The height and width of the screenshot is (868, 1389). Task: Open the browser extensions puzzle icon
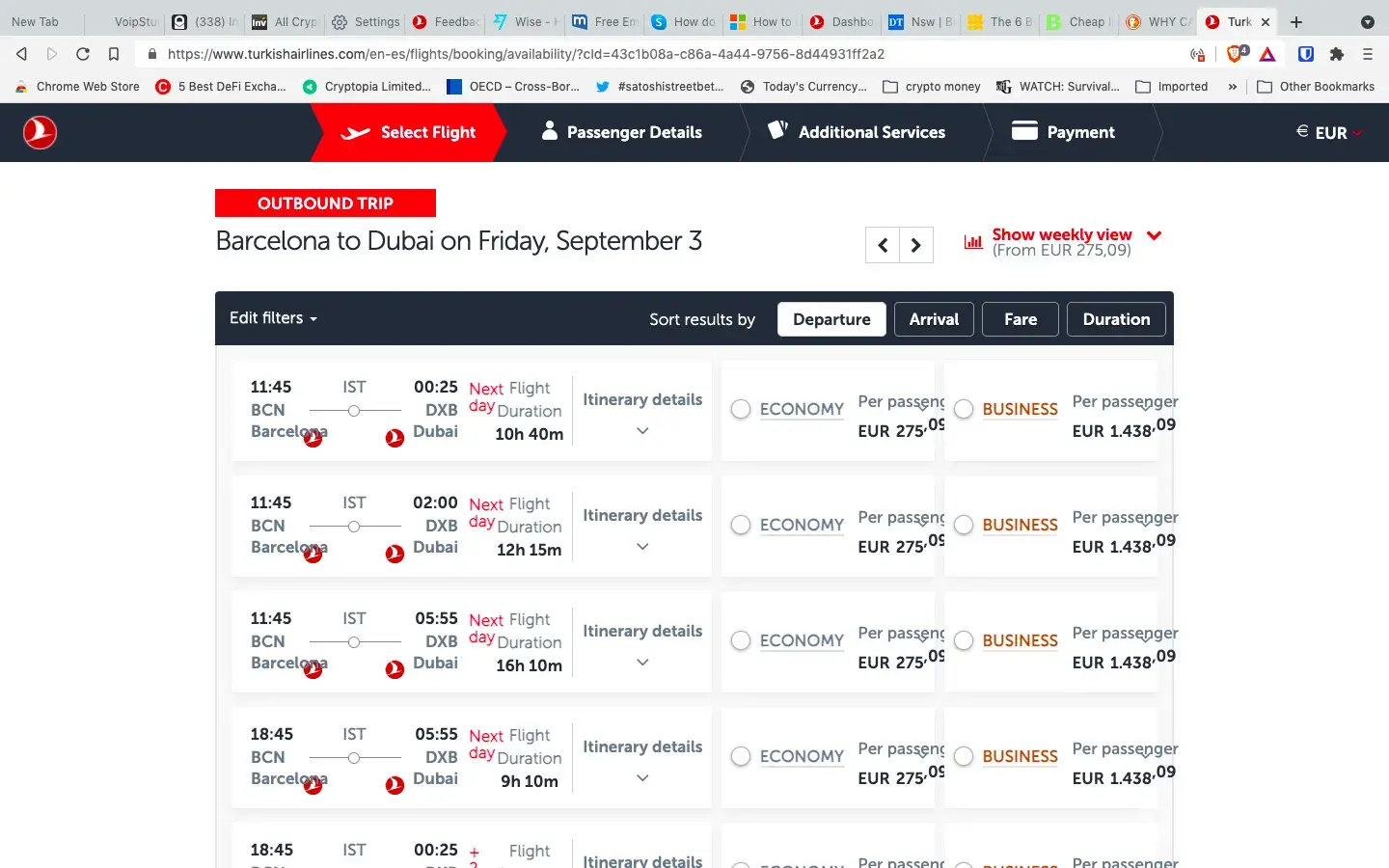(x=1336, y=54)
